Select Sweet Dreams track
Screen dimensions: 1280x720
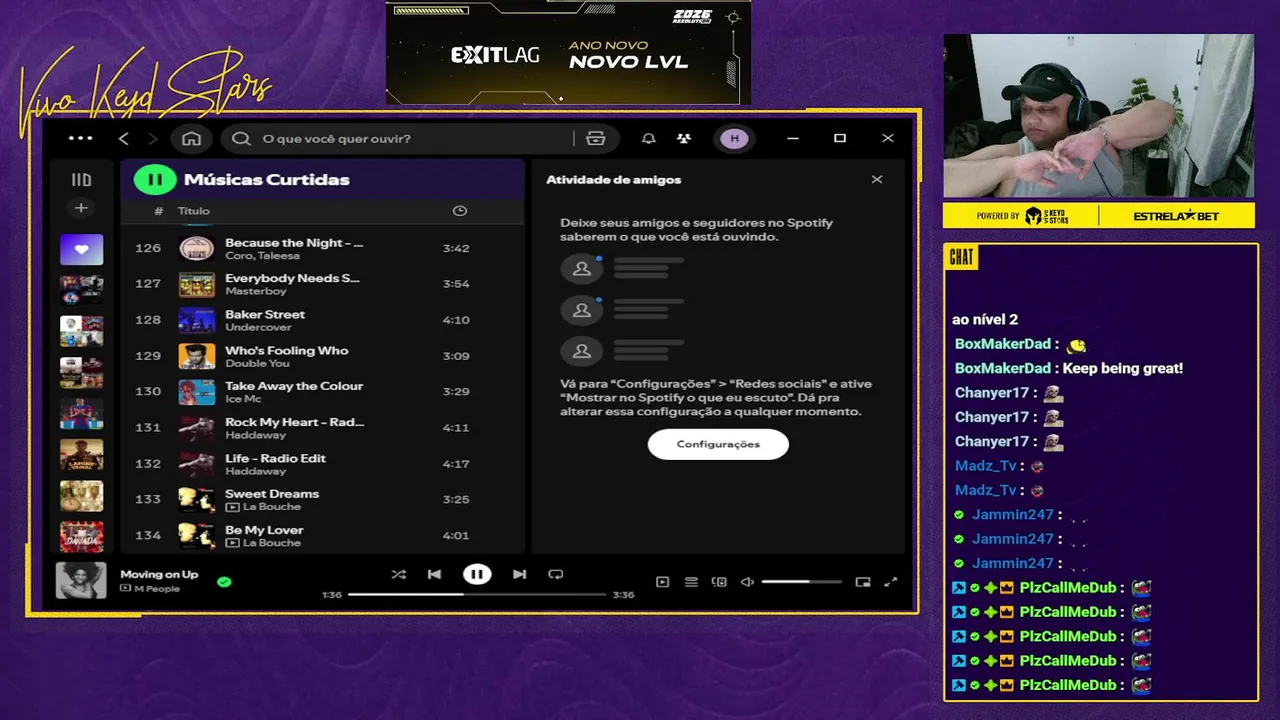coord(322,500)
